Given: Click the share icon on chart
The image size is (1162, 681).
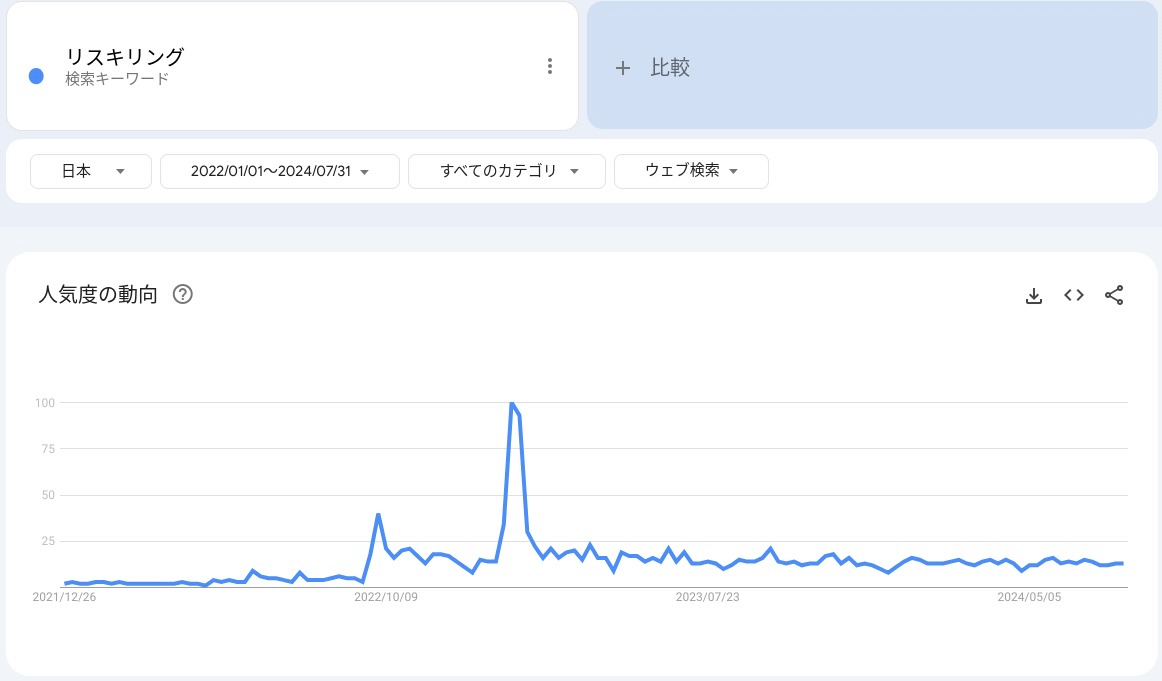Looking at the screenshot, I should [1114, 295].
